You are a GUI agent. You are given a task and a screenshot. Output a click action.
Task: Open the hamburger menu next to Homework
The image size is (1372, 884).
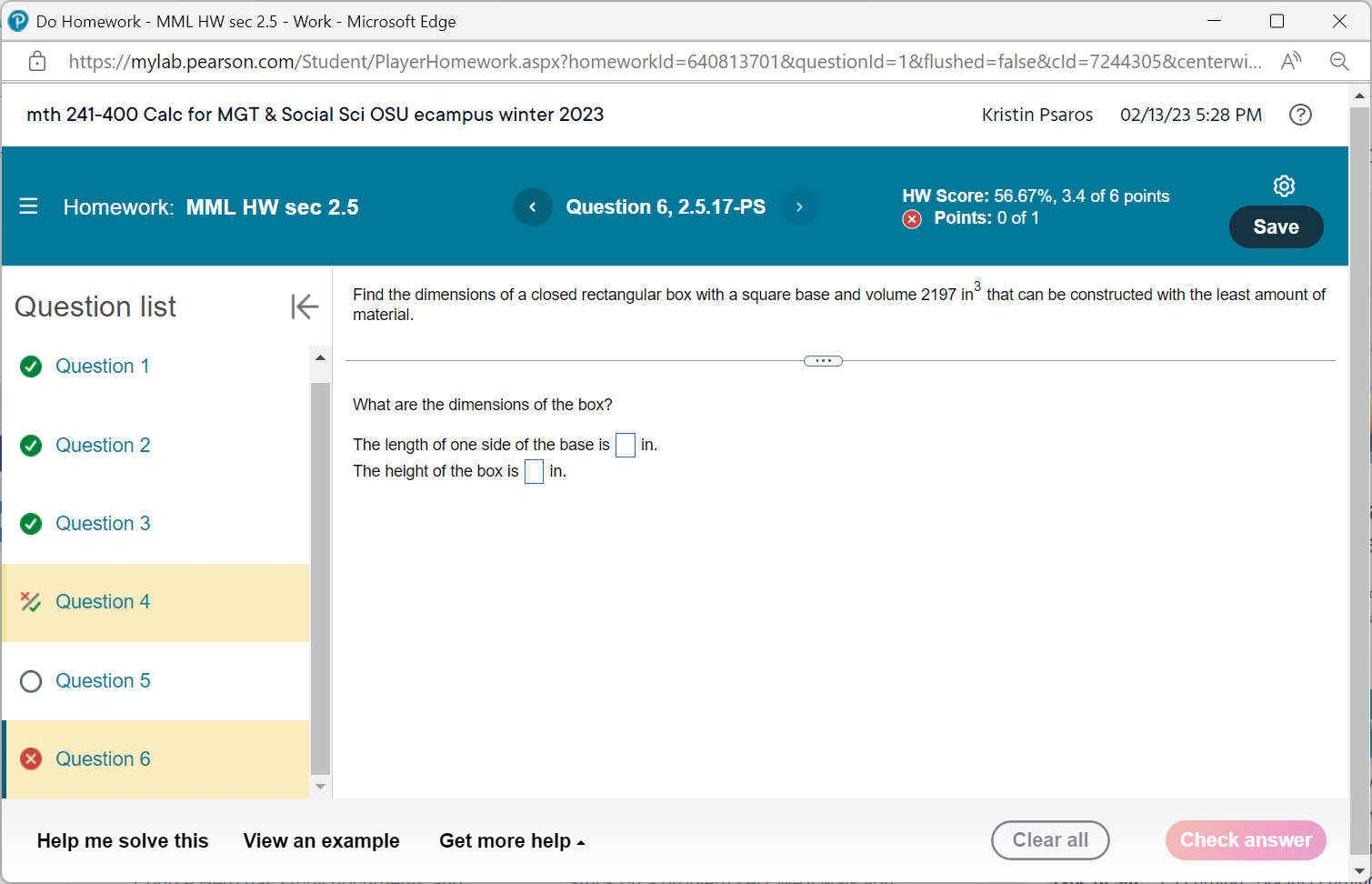tap(28, 206)
